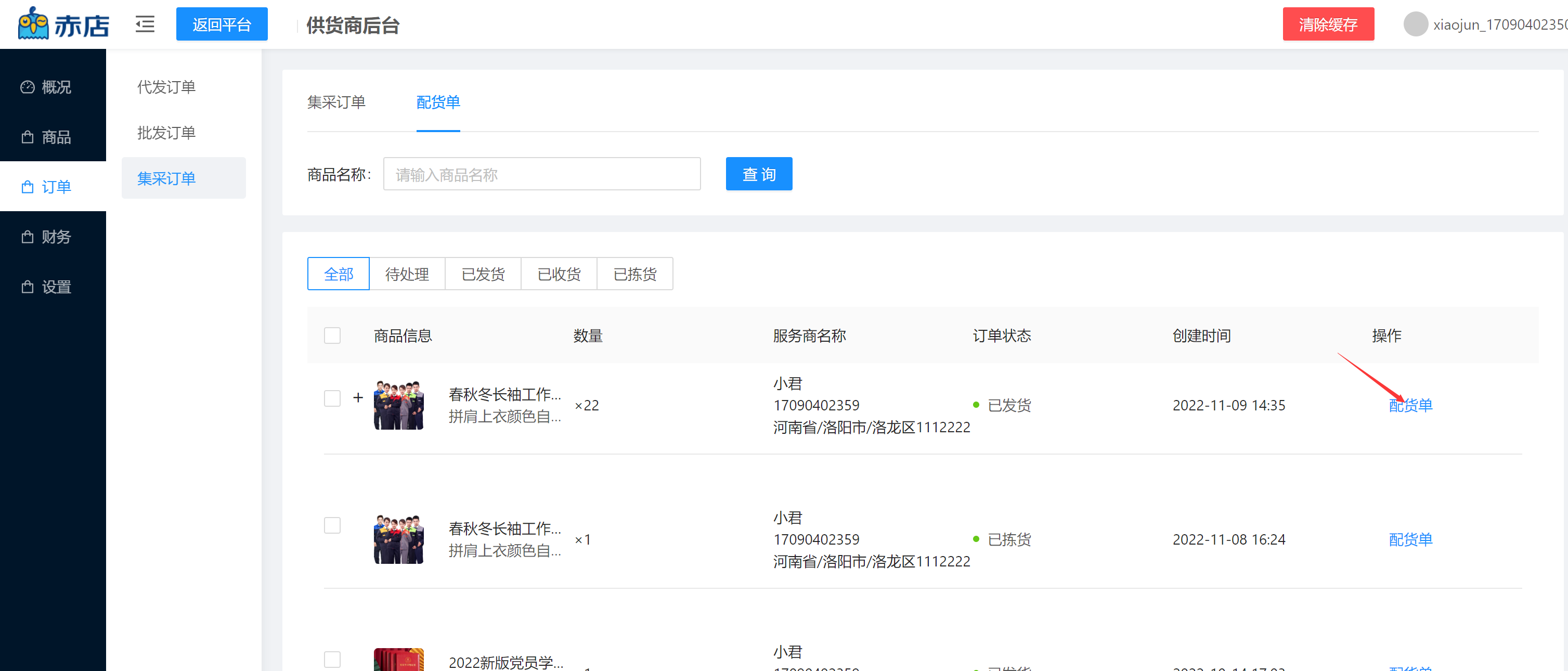Click the 操作 column header
The height and width of the screenshot is (671, 1568).
1386,335
